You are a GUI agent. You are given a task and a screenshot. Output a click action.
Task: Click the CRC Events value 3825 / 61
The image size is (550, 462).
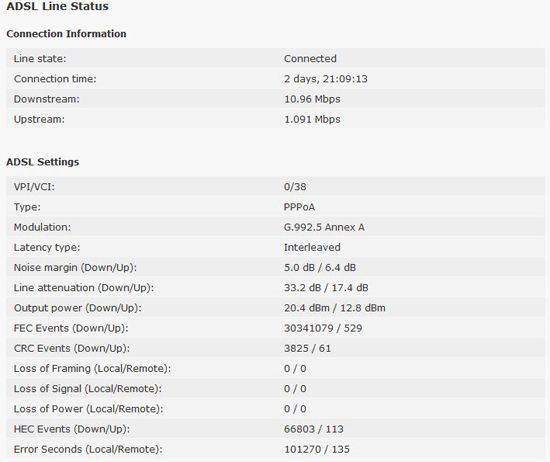tap(307, 348)
